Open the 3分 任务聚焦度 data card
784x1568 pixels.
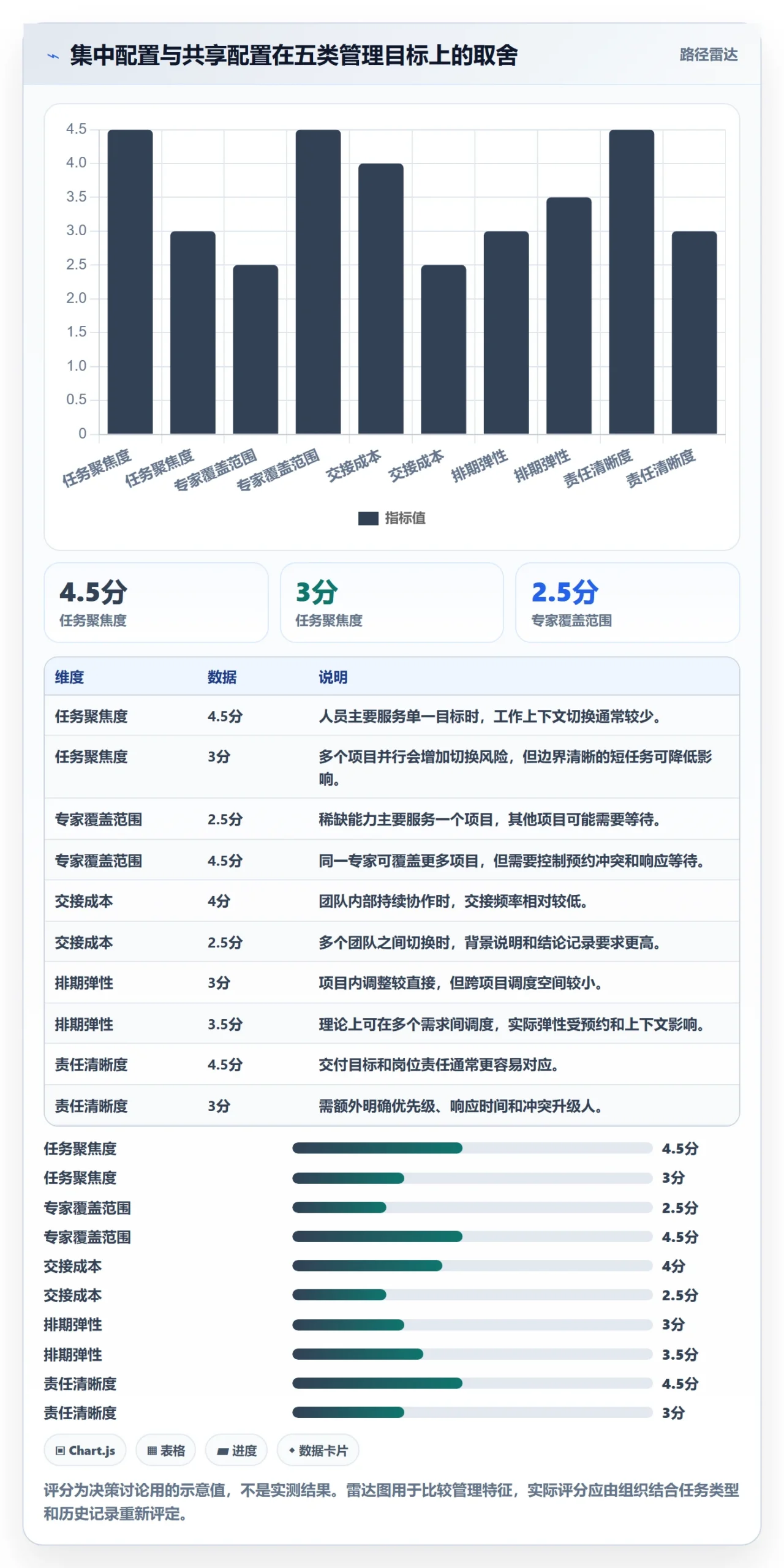[x=392, y=602]
